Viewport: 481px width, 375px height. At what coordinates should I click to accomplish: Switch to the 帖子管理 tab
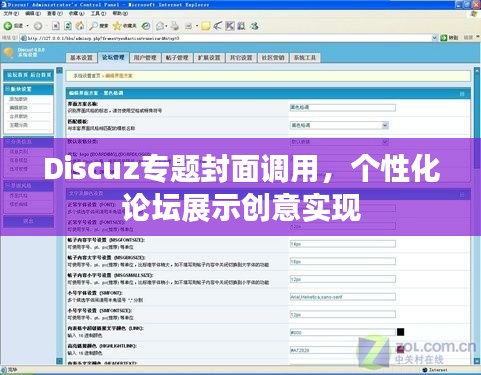point(177,58)
